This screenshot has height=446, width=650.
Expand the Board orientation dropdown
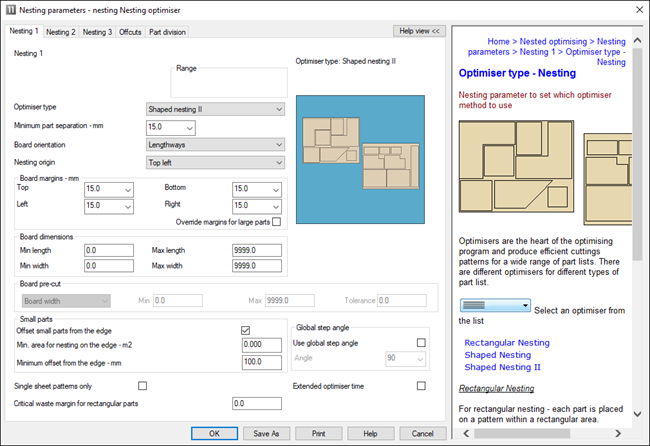tap(214, 144)
